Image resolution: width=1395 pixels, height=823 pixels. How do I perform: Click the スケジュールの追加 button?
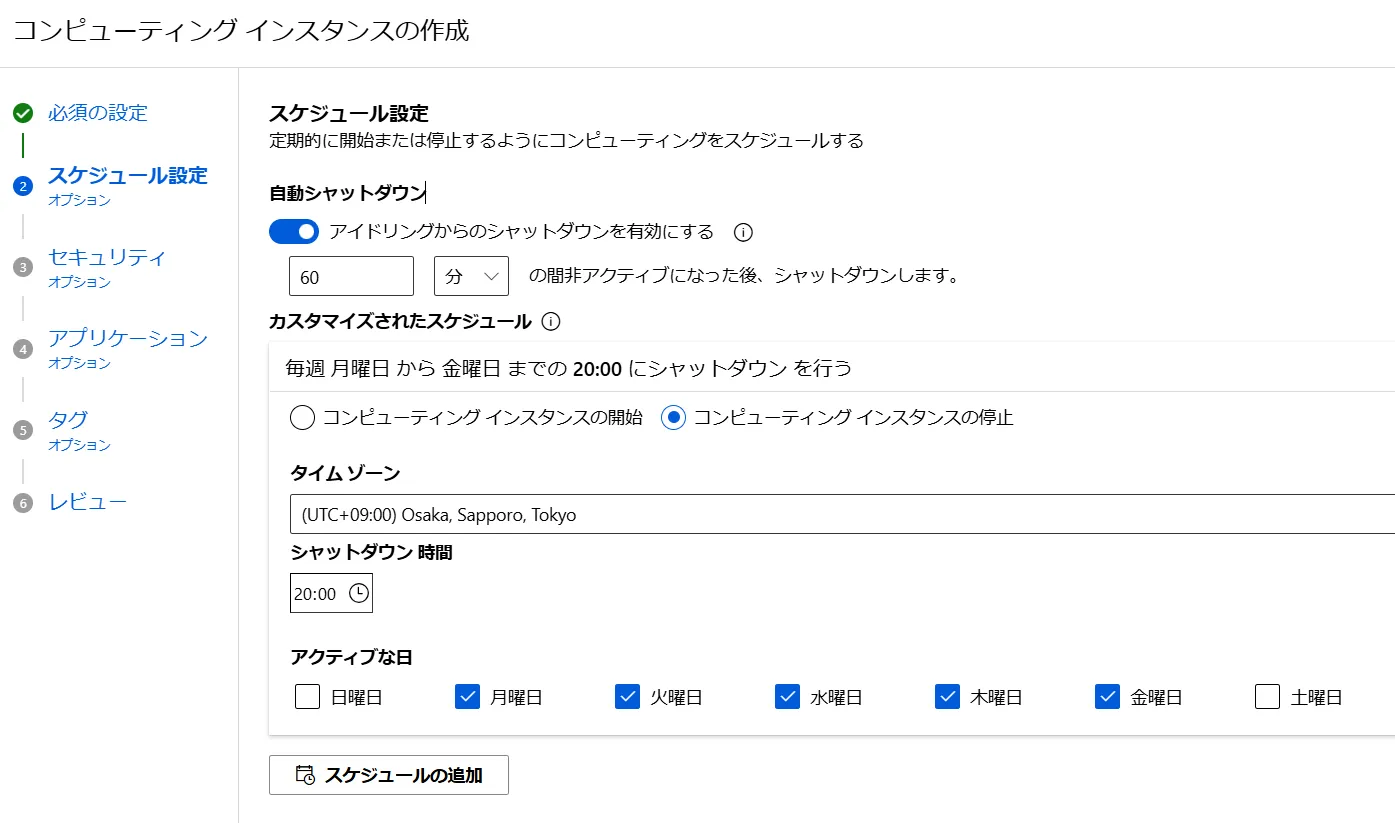pyautogui.click(x=389, y=775)
